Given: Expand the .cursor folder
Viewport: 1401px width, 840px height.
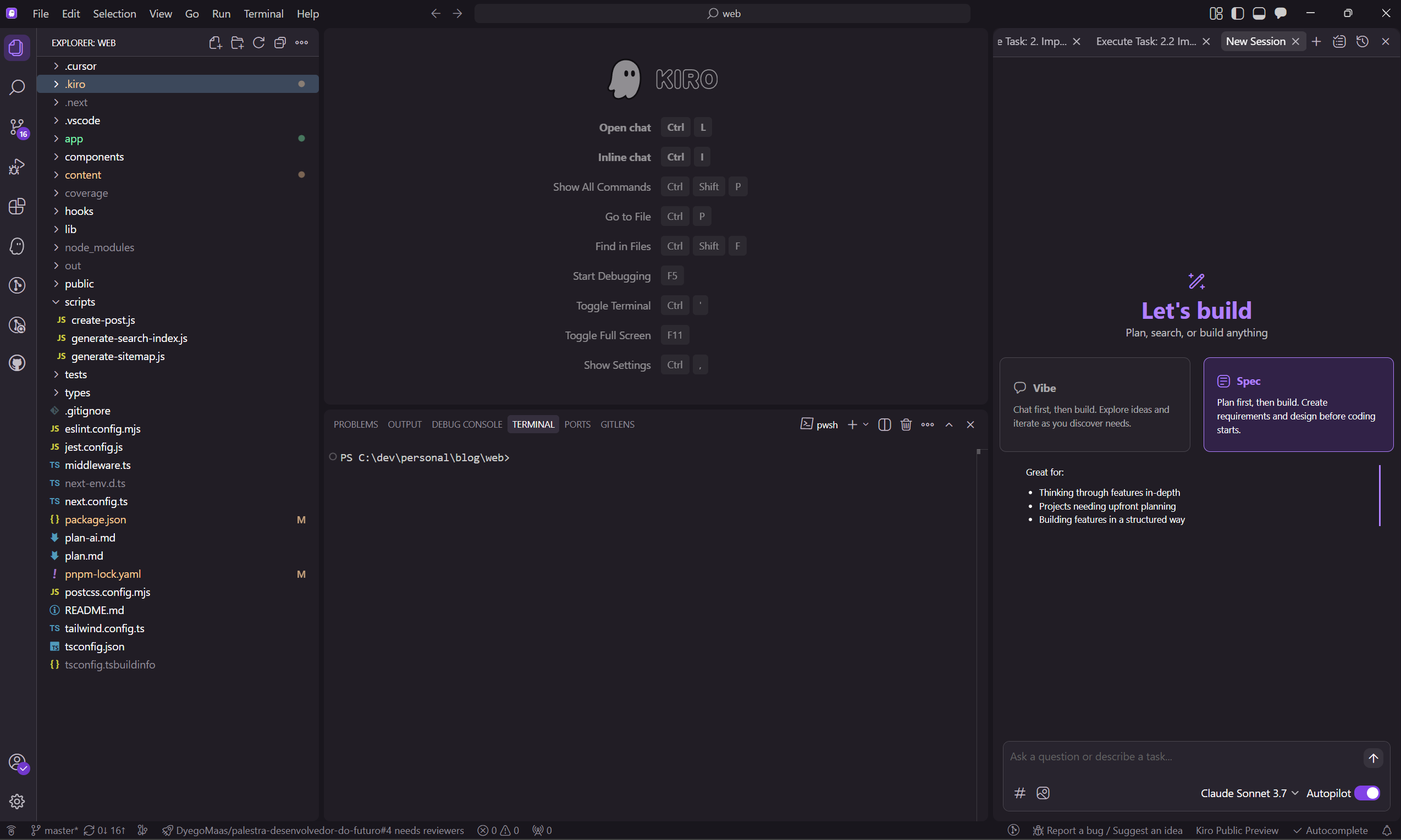Looking at the screenshot, I should pos(178,65).
